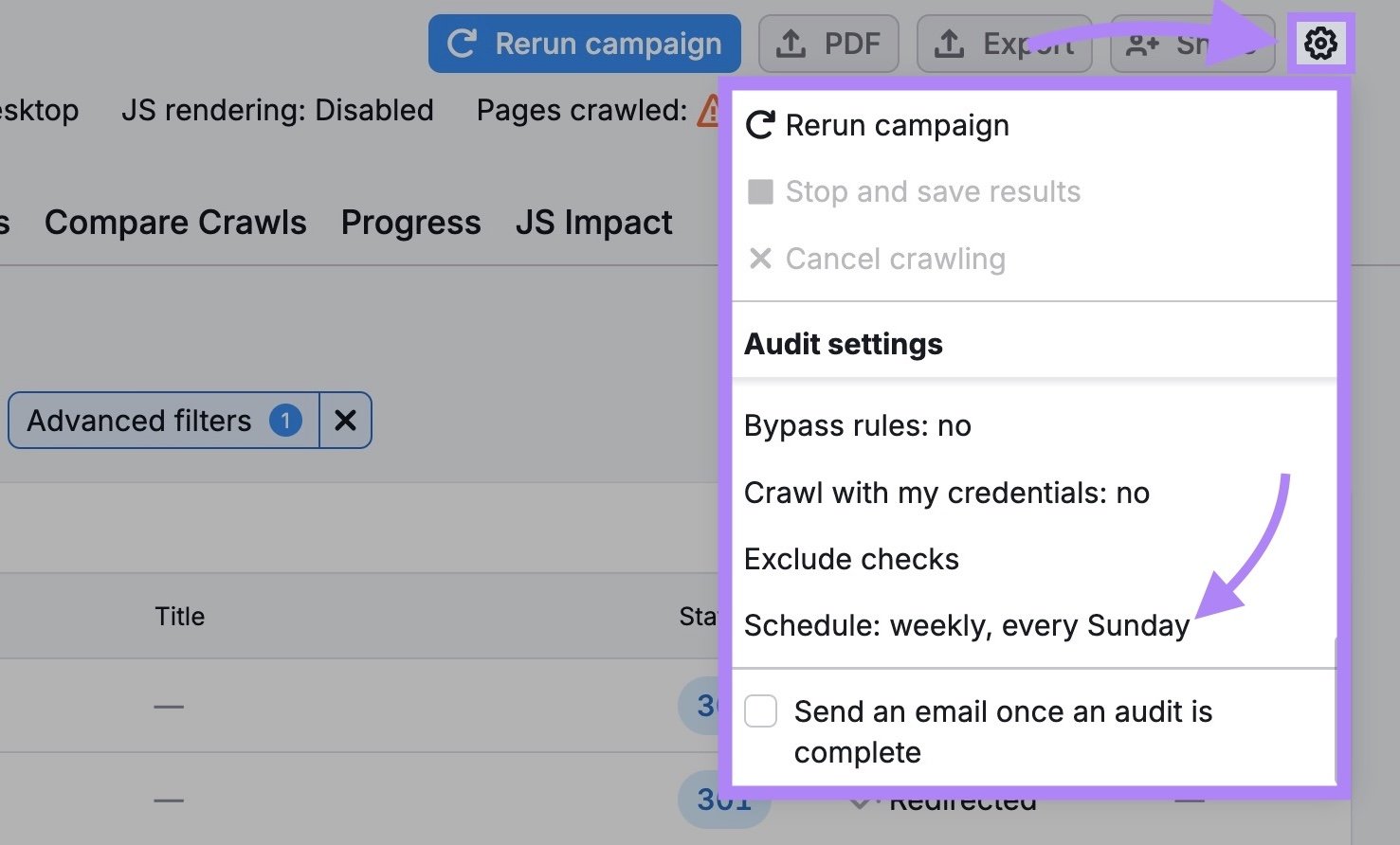
Task: Toggle Crawl with my credentials setting
Action: pyautogui.click(x=946, y=493)
